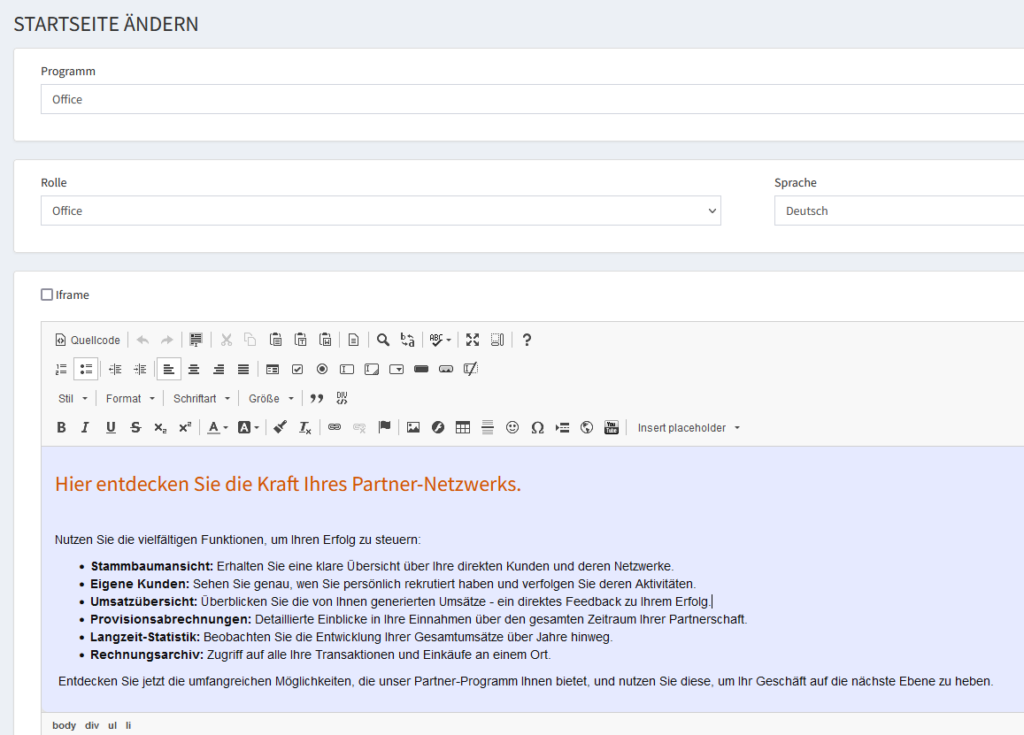Toggle bold formatting
This screenshot has height=735, width=1024.
click(61, 428)
